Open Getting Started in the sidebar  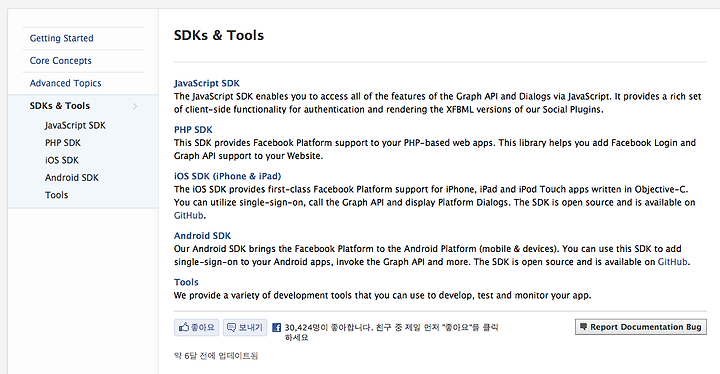coord(62,38)
